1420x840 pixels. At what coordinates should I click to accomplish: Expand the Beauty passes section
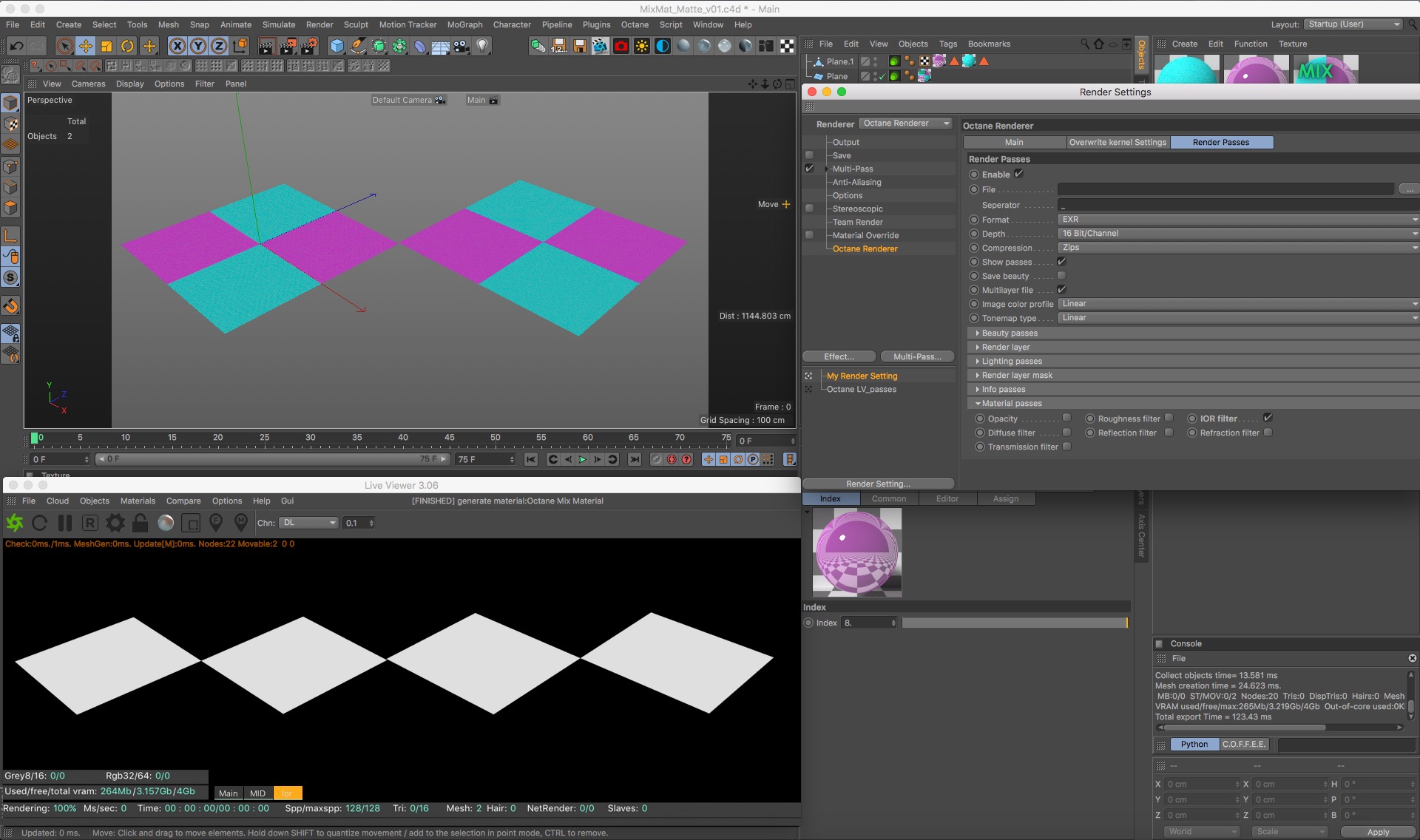tap(1010, 333)
